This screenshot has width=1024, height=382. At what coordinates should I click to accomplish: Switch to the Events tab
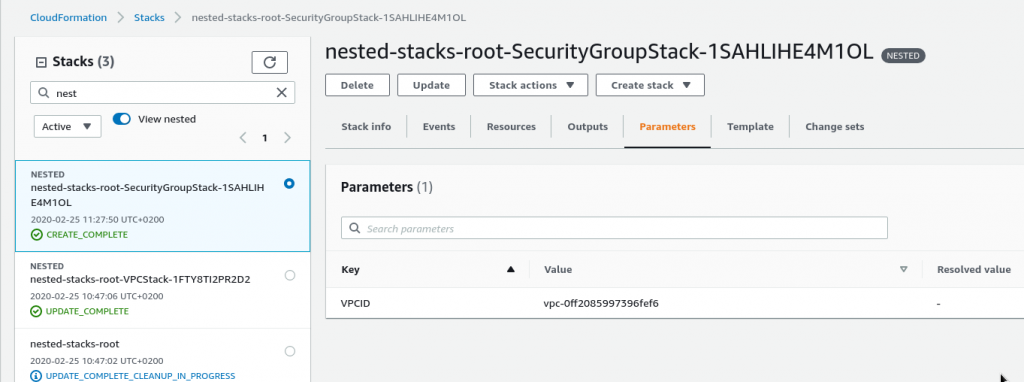(439, 127)
